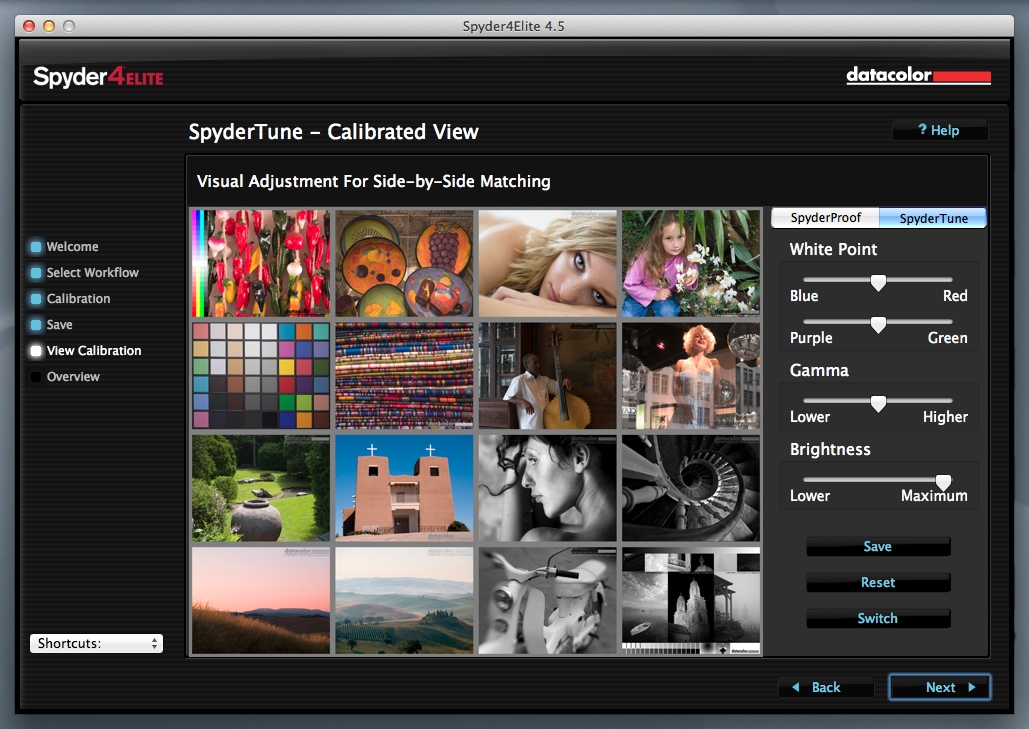Go Back to previous step

point(826,687)
